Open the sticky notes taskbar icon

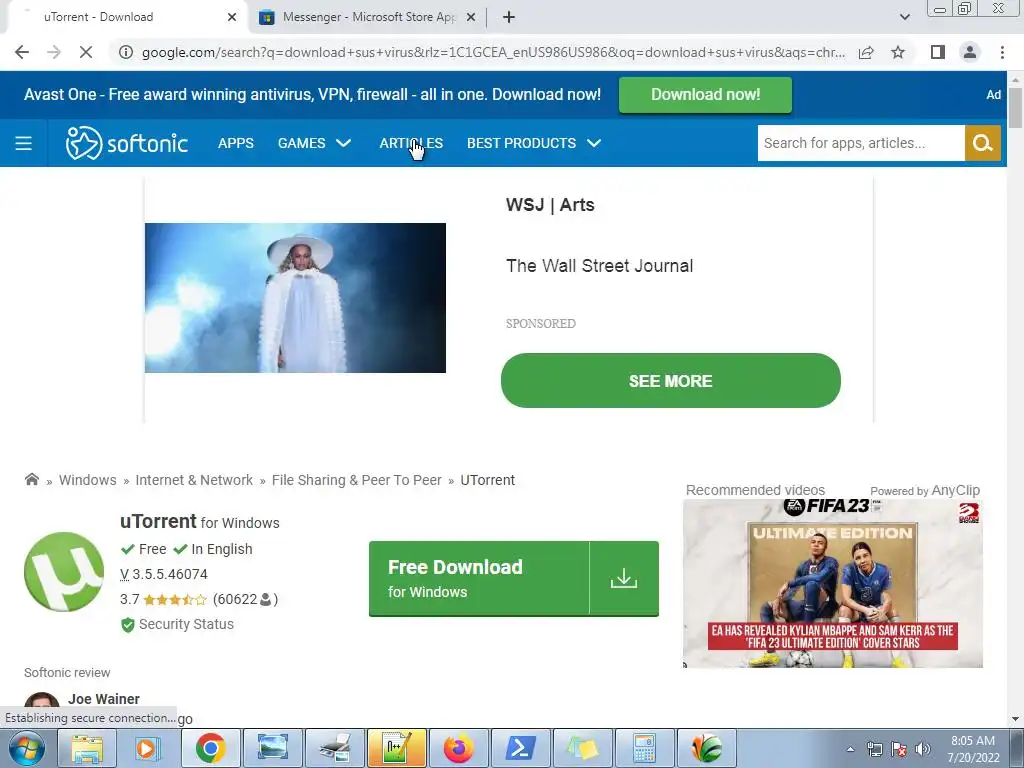click(582, 748)
